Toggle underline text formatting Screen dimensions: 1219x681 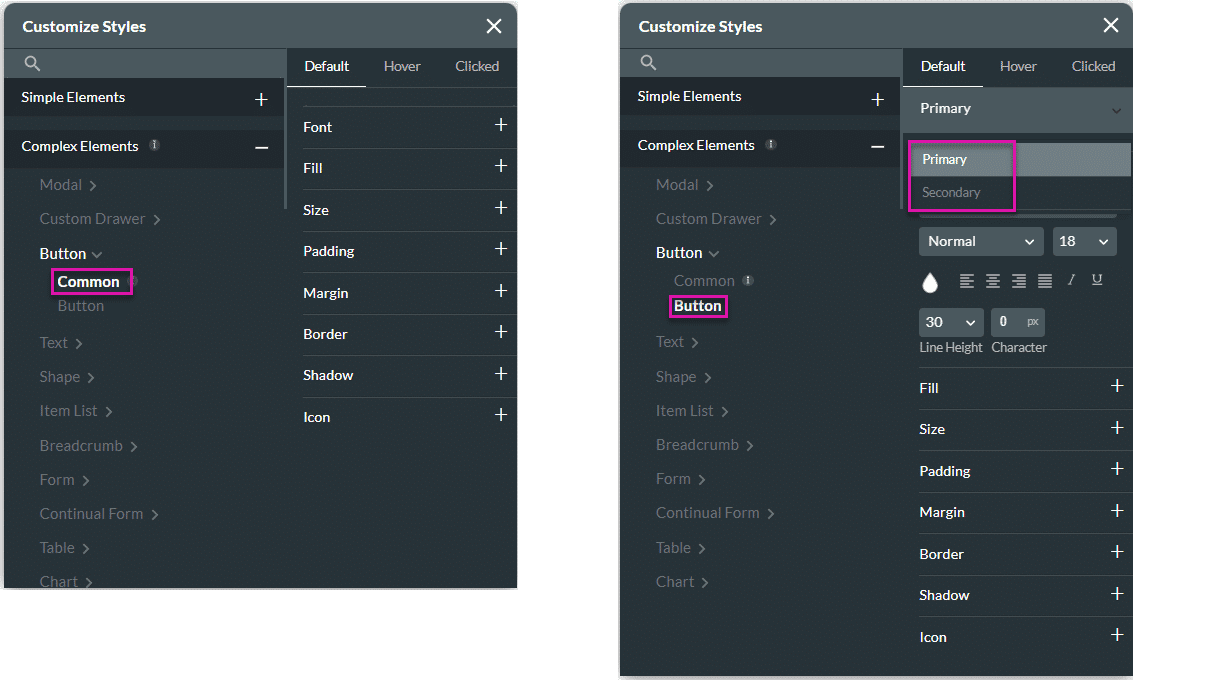tap(1097, 281)
